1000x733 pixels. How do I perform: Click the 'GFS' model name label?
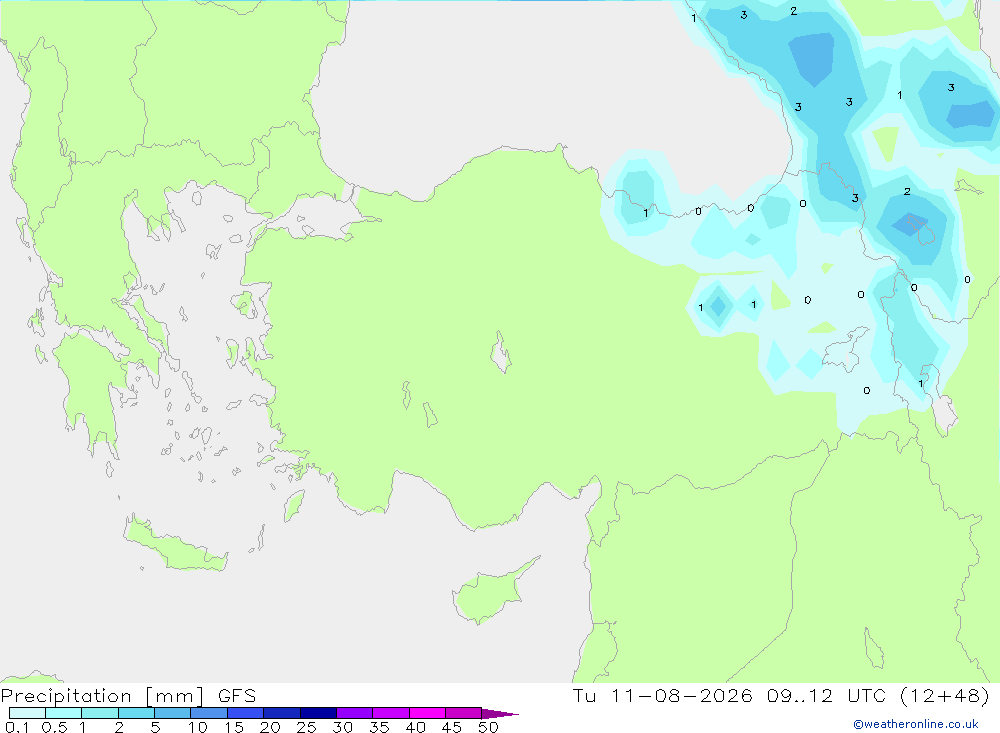pos(237,696)
